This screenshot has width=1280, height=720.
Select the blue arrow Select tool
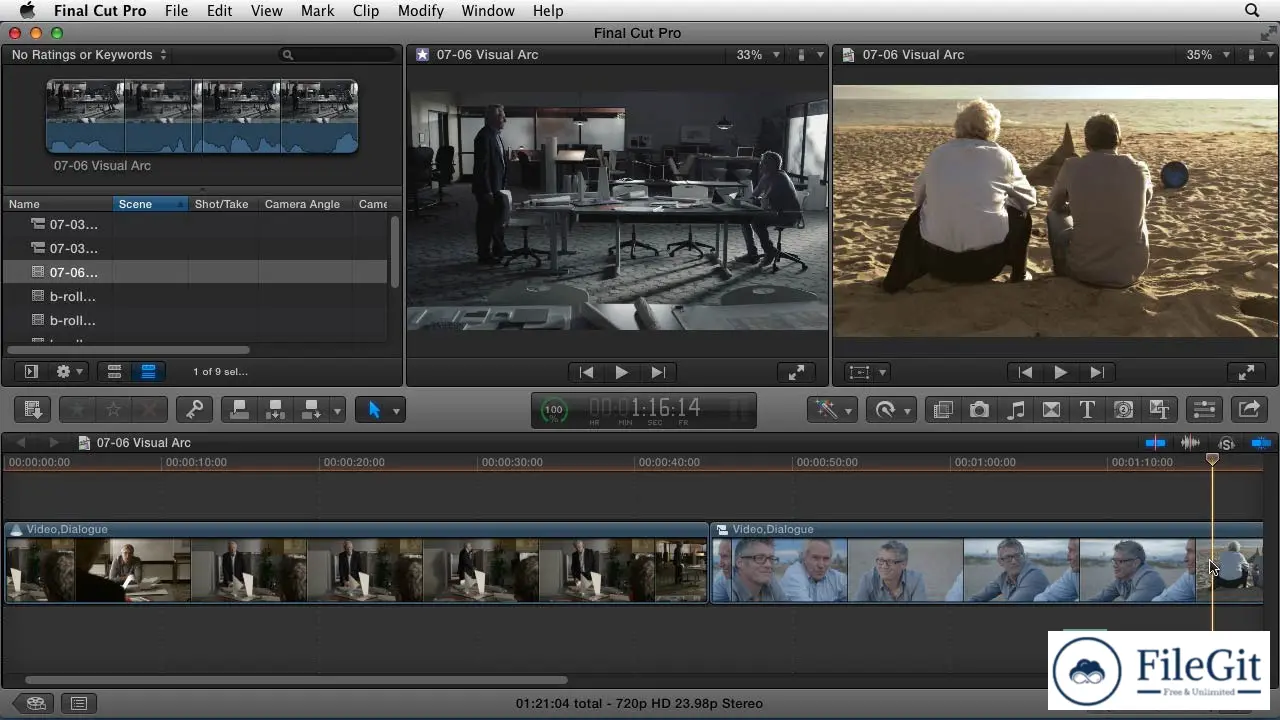[x=374, y=409]
